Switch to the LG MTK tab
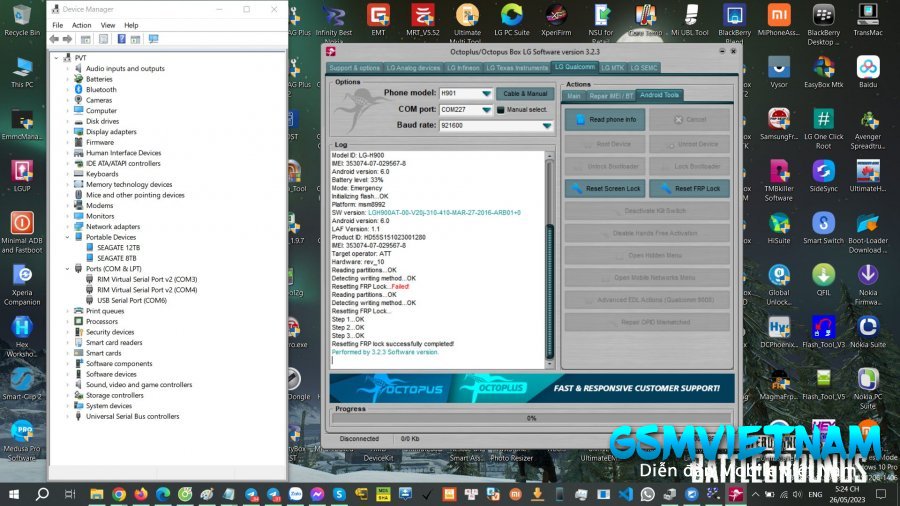The image size is (900, 506). 612,68
